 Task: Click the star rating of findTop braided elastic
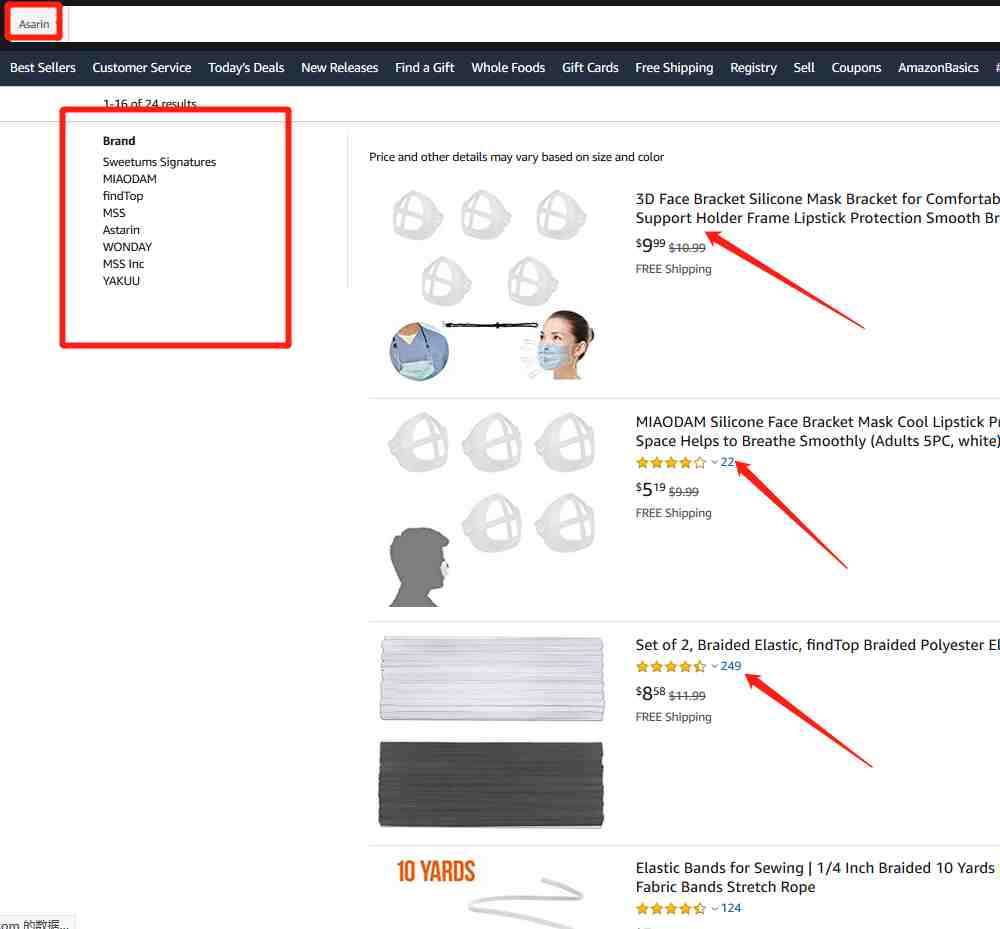coord(671,667)
